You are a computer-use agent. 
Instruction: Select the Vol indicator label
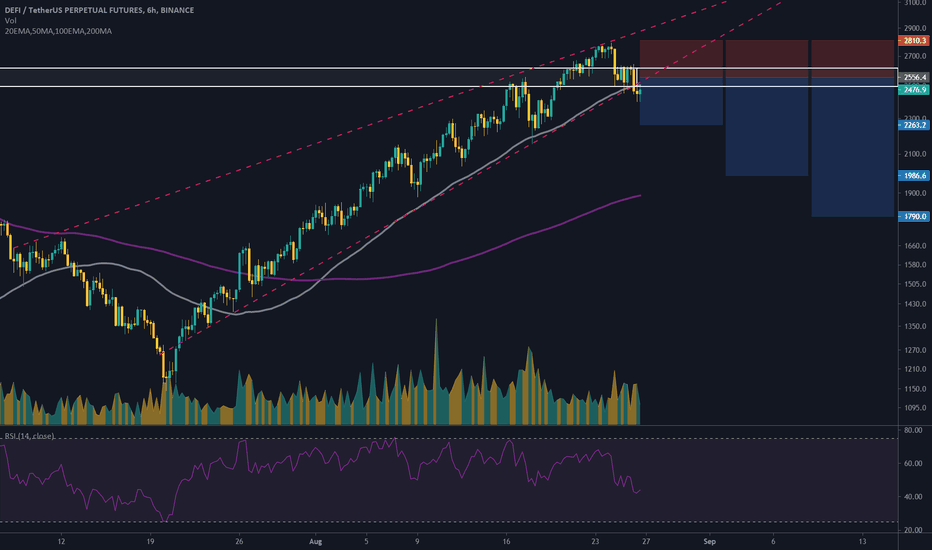point(11,21)
